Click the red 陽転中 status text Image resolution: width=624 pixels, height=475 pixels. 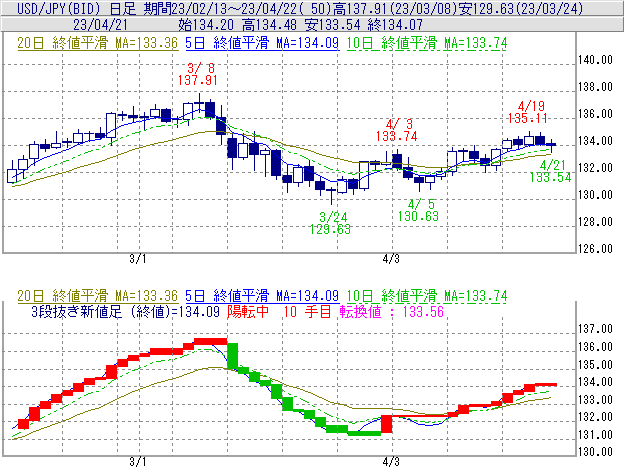[x=248, y=311]
